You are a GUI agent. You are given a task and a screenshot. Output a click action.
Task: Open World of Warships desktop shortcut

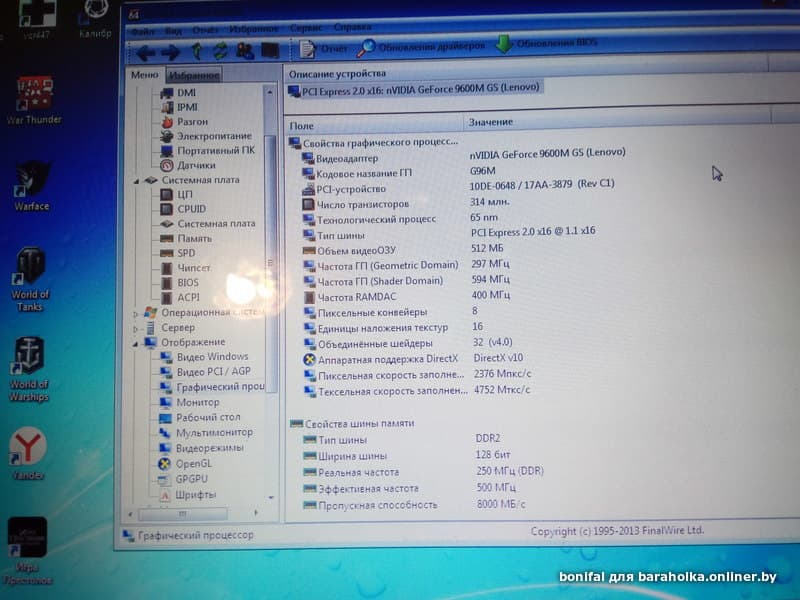click(29, 369)
